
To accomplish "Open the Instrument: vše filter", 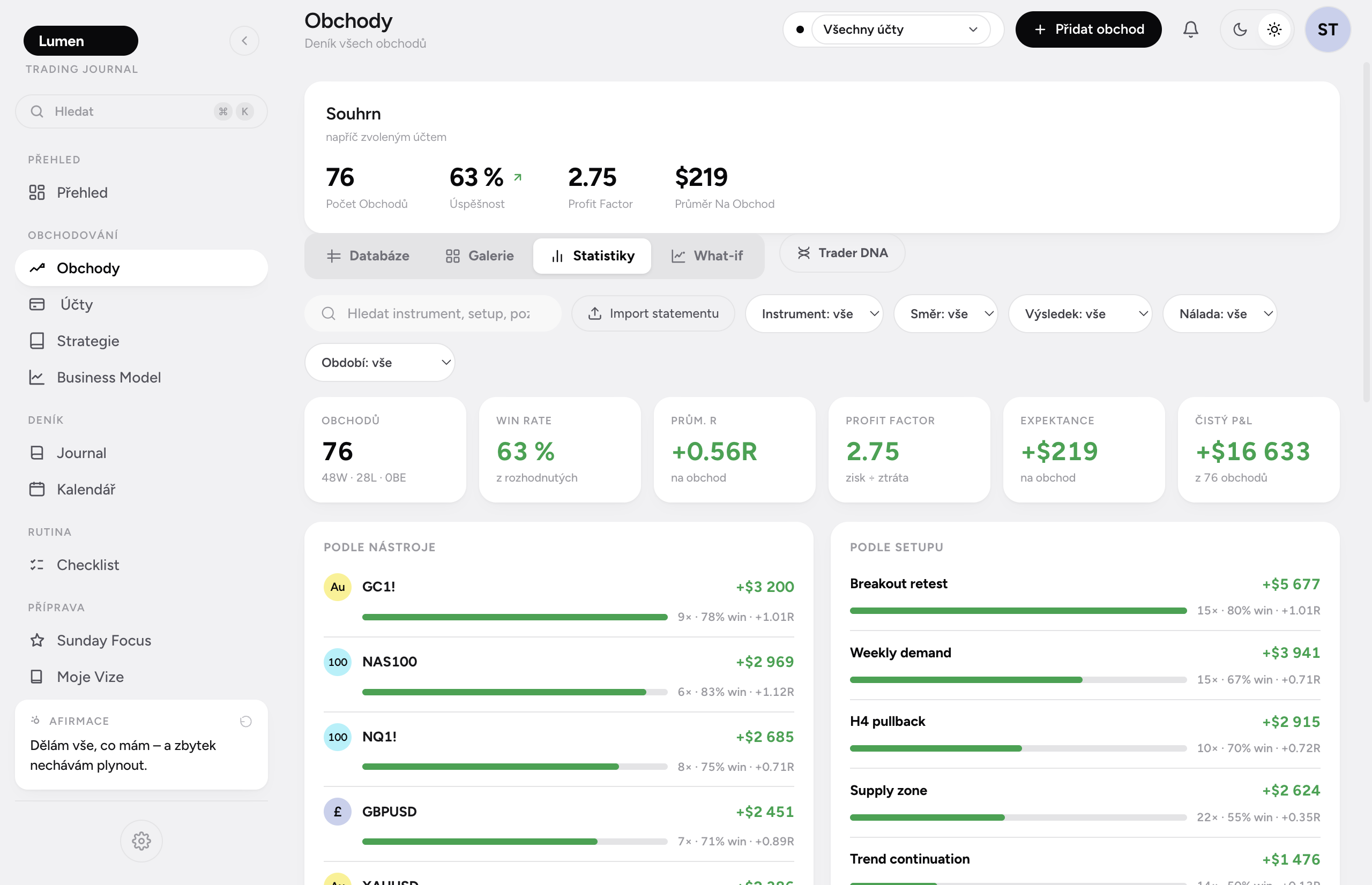I will click(814, 314).
